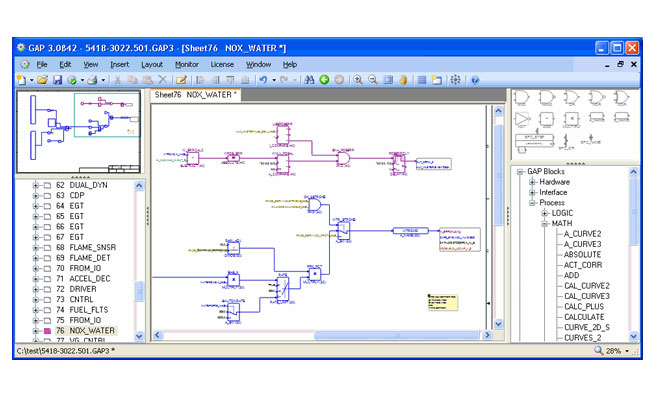655x397 pixels.
Task: Tick the box beside 68 FLAME_SNSR
Action: click(x=47, y=248)
